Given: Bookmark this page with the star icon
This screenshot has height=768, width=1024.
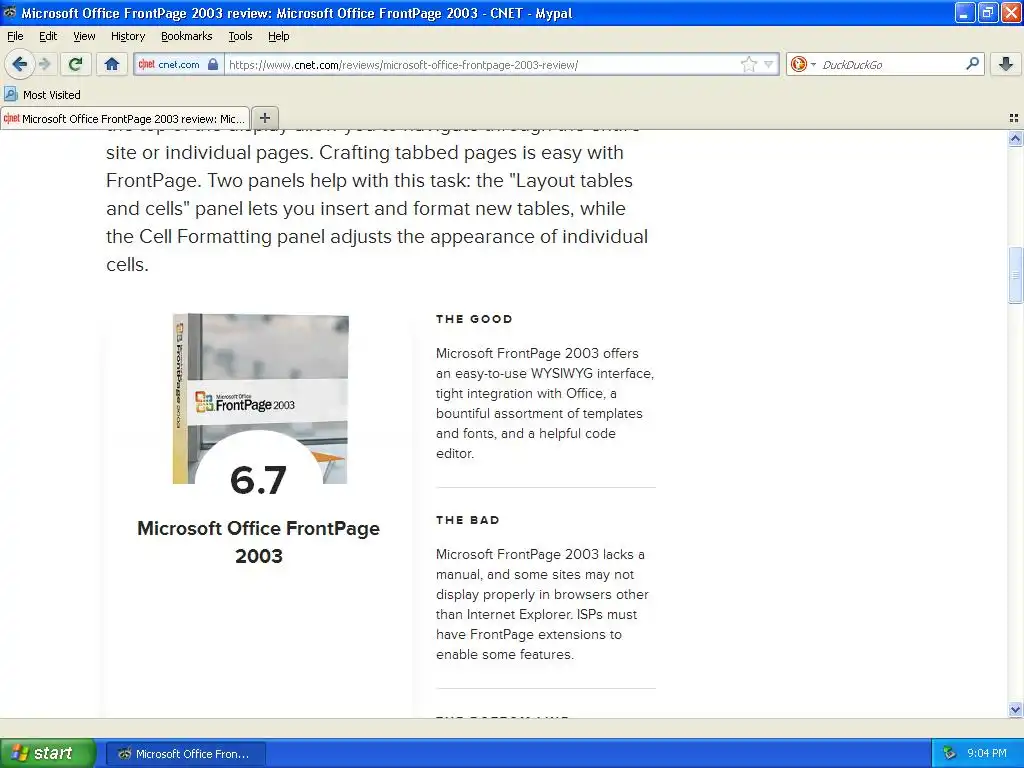Looking at the screenshot, I should [x=748, y=64].
